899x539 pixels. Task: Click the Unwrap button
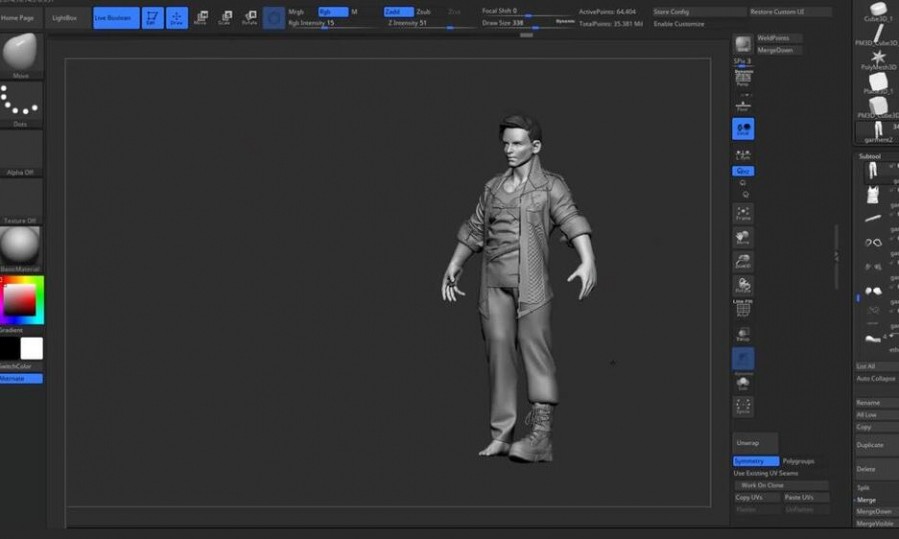[755, 443]
